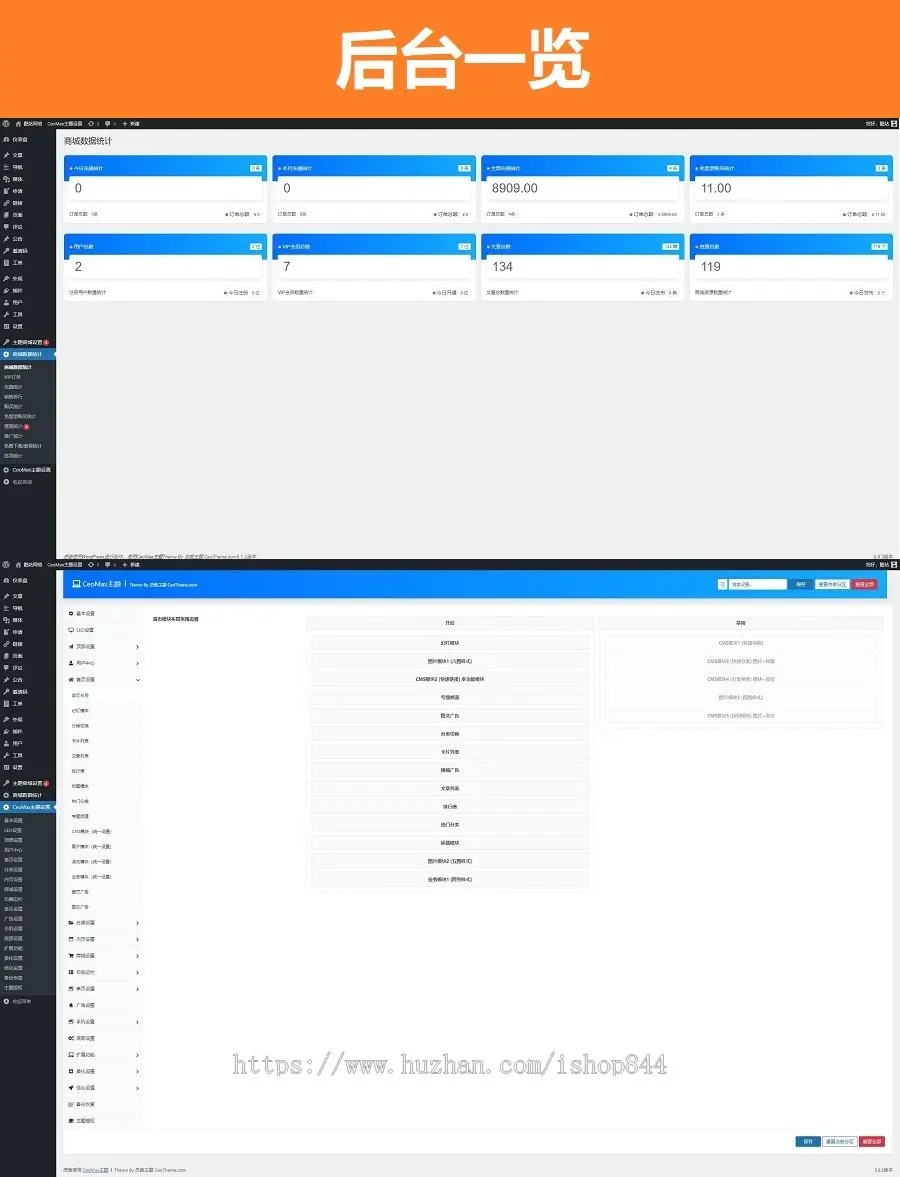Select VIP订单 submenu entry
Viewport: 900px width, 1177px height.
12,377
